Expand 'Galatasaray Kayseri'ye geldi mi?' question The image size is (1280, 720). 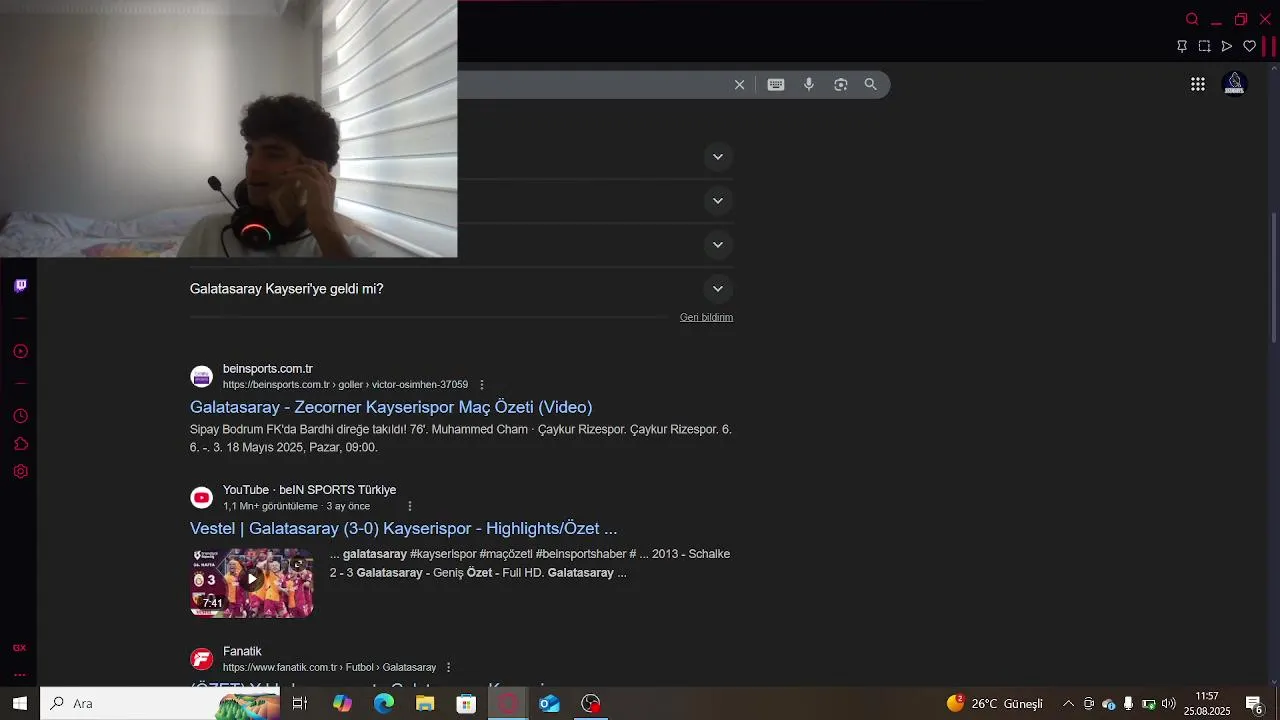(x=461, y=289)
